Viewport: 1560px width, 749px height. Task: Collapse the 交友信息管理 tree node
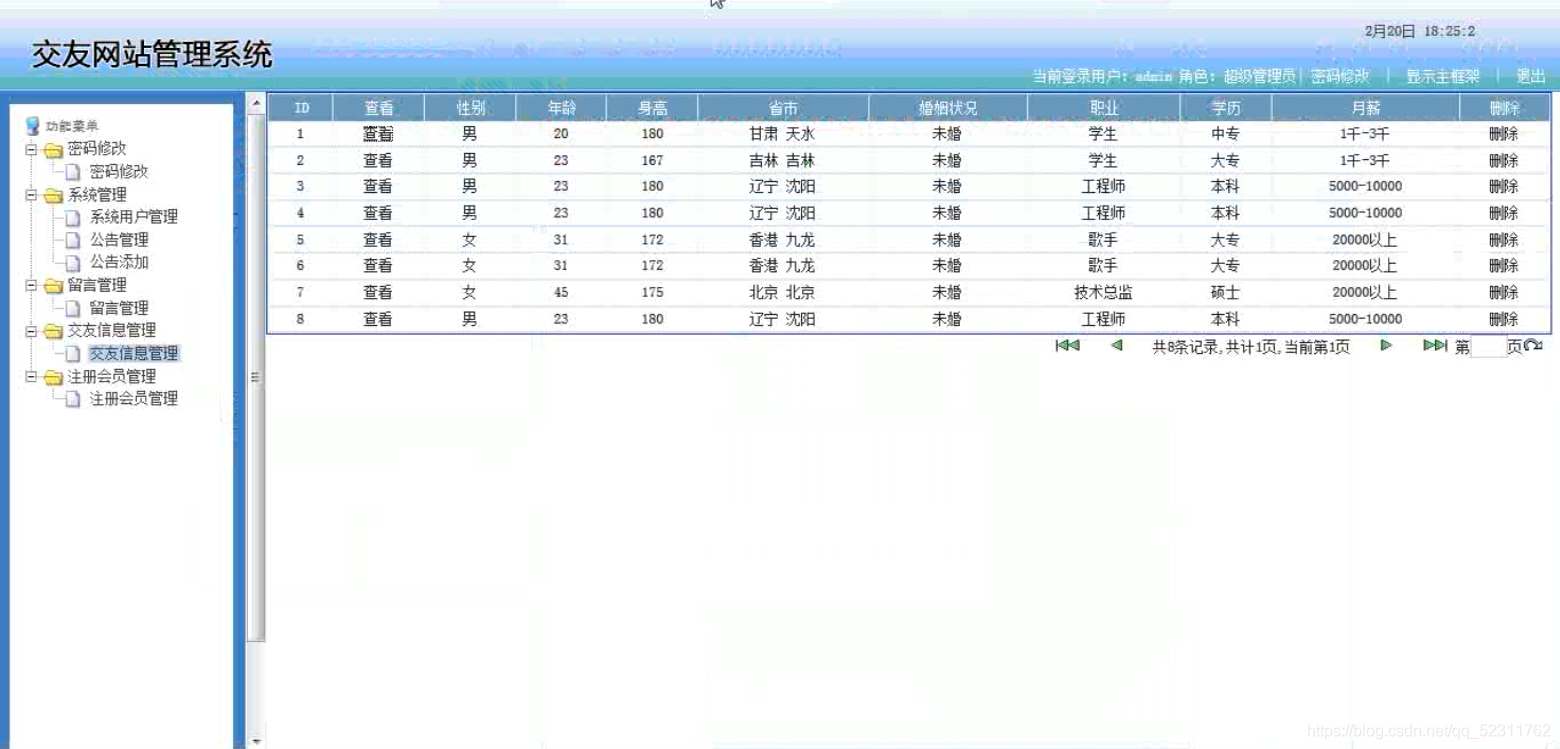[31, 331]
